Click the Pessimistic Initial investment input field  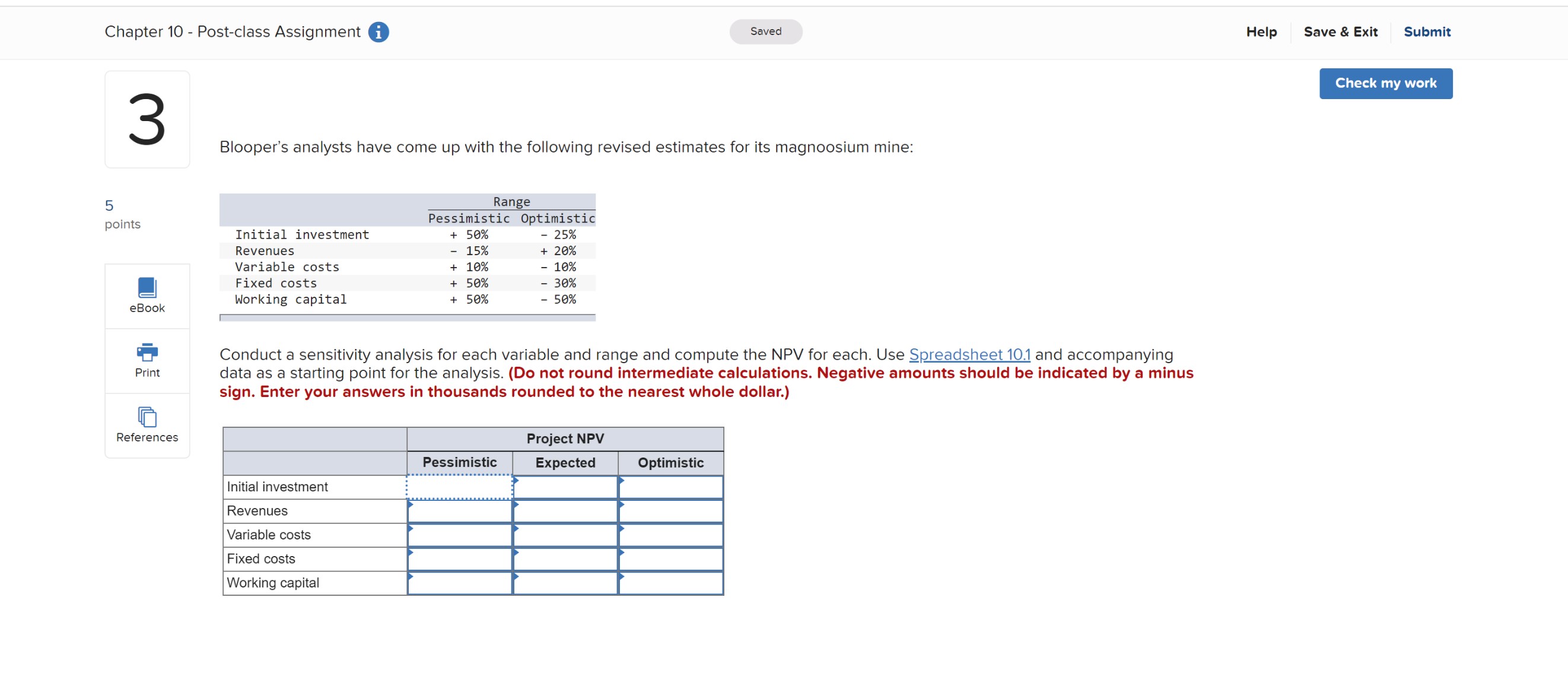(x=460, y=487)
